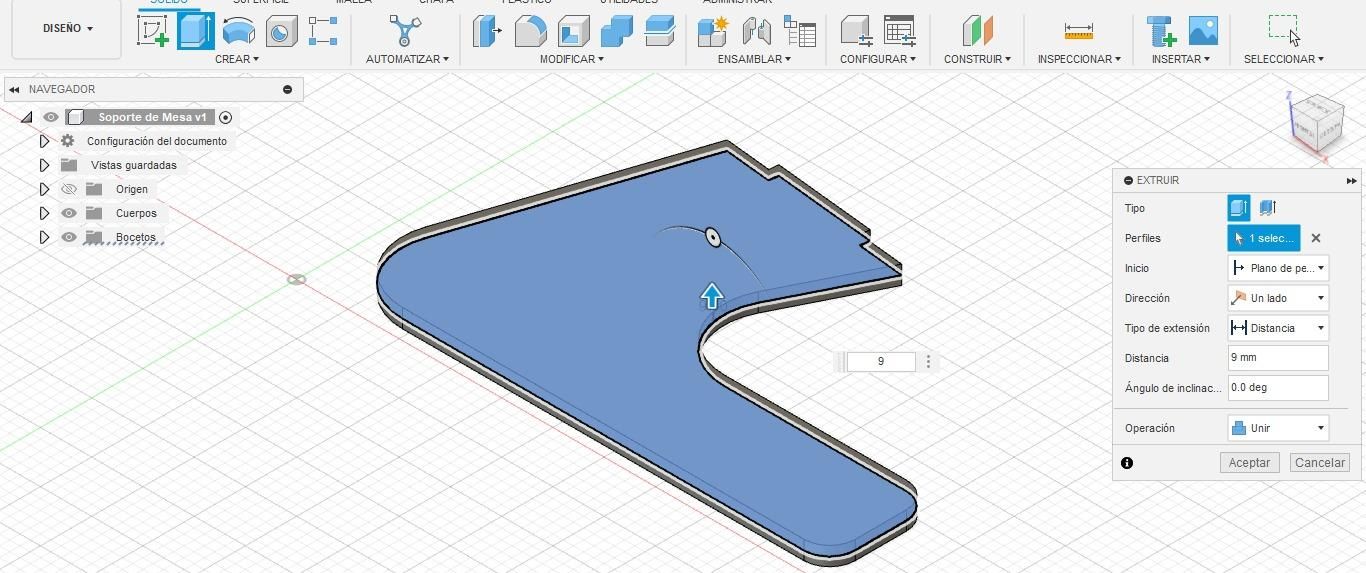The width and height of the screenshot is (1366, 573).
Task: Open the Bill of Materials table icon
Action: [799, 31]
